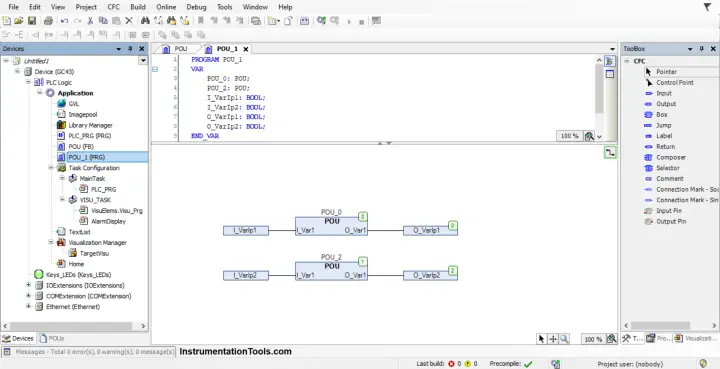Expand the IOExtensions tree node
The image size is (720, 369).
tap(28, 285)
